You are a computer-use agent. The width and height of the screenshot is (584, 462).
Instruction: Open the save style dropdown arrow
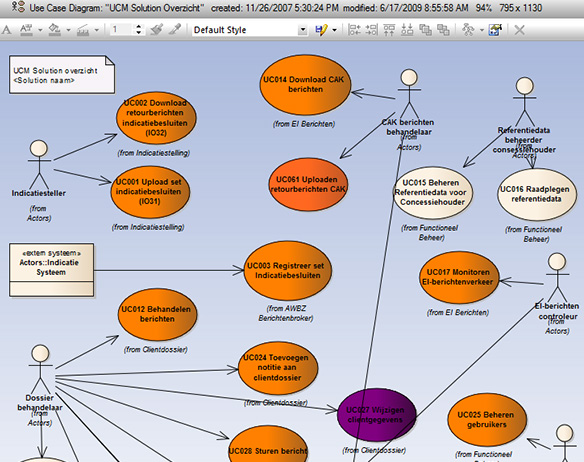[x=334, y=30]
